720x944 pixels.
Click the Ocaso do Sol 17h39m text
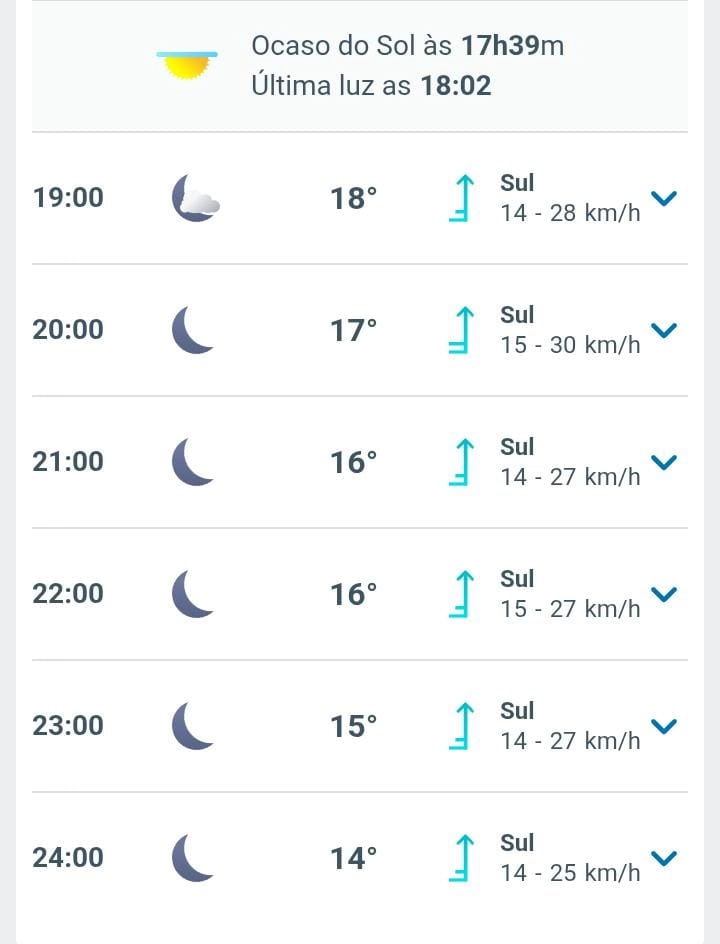pyautogui.click(x=407, y=46)
